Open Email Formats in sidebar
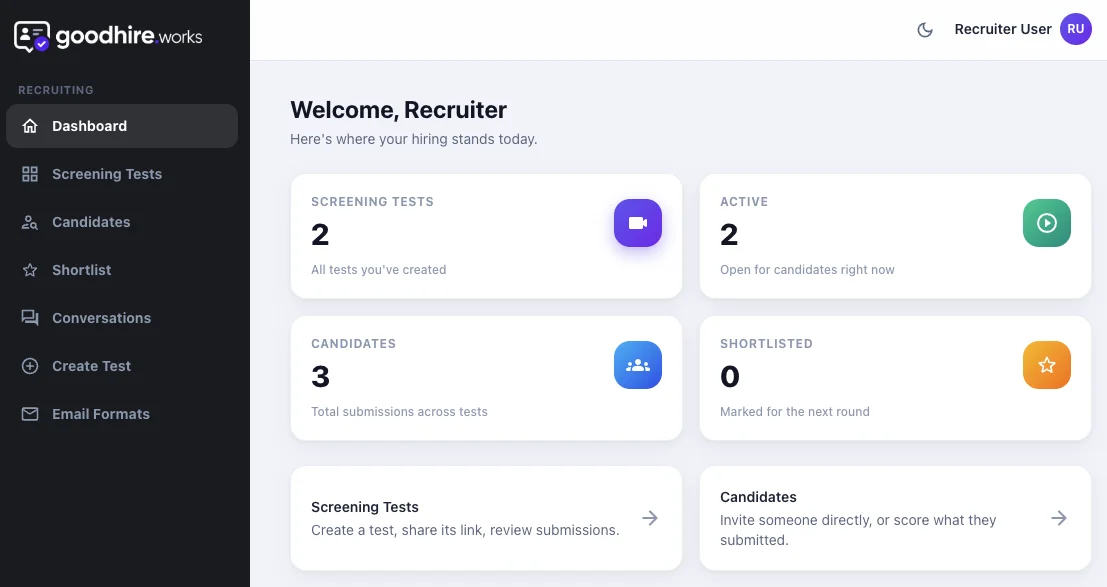The height and width of the screenshot is (587, 1107). click(122, 414)
